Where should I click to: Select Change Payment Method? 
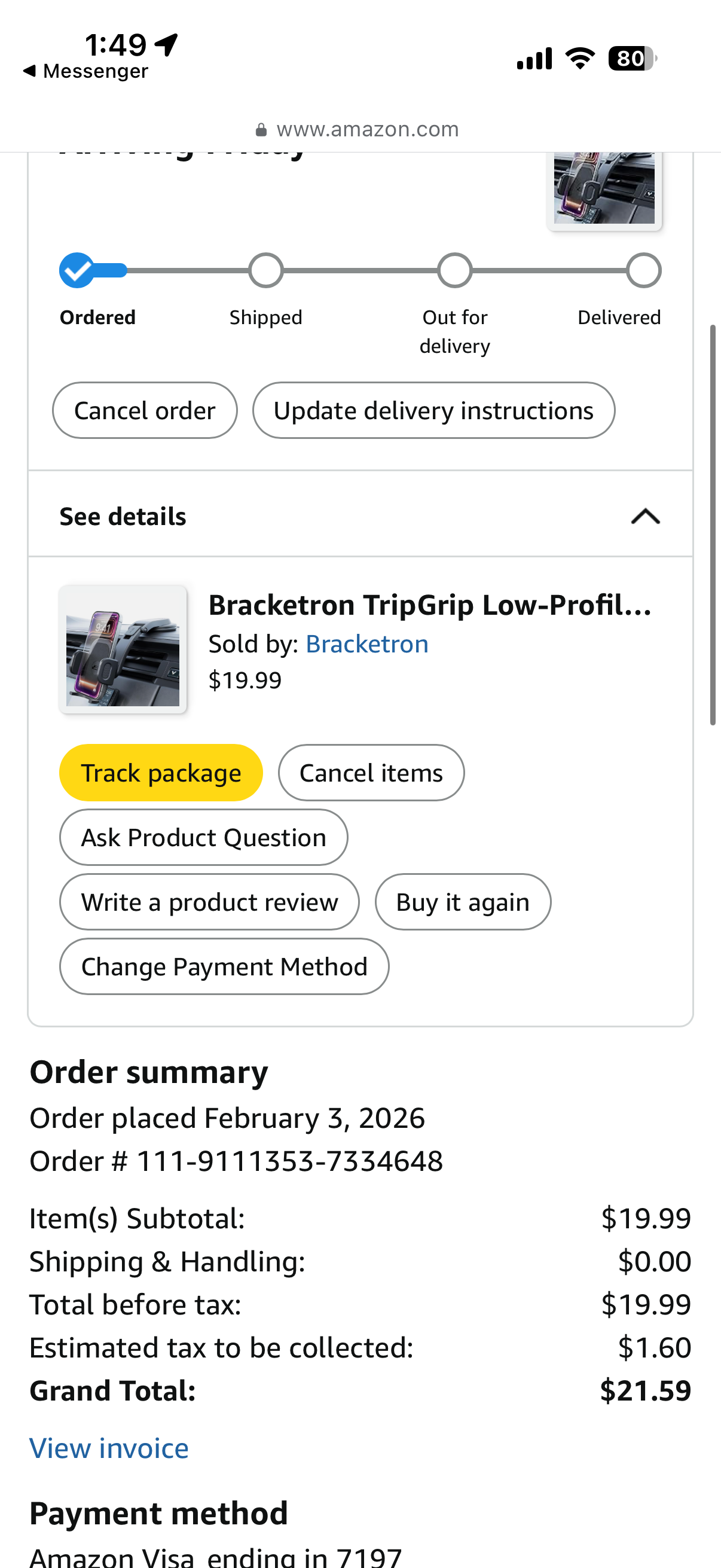tap(224, 966)
